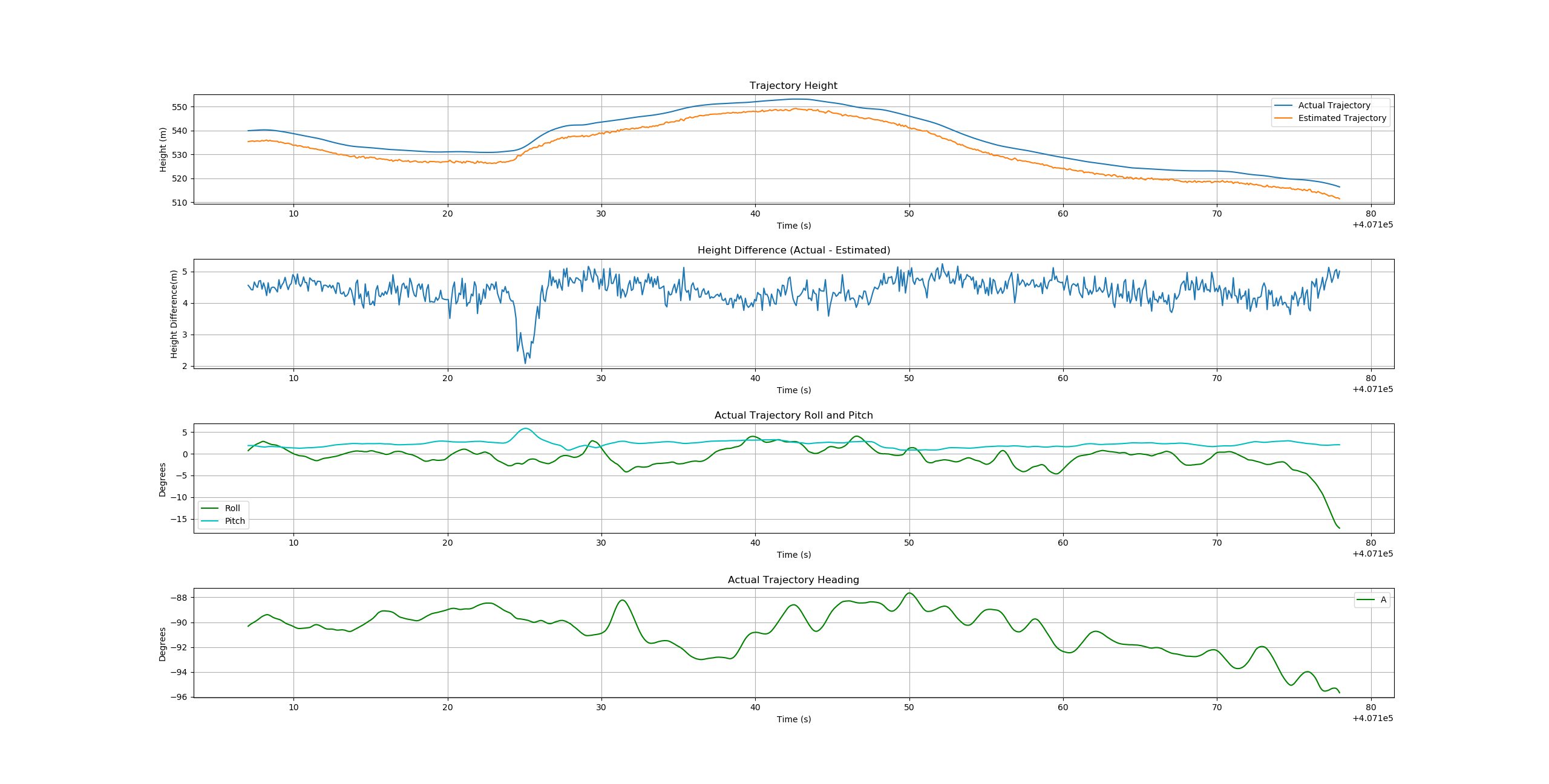Click blue line sample beside Actual Trajectory
This screenshot has height=784, width=1549.
1283,105
